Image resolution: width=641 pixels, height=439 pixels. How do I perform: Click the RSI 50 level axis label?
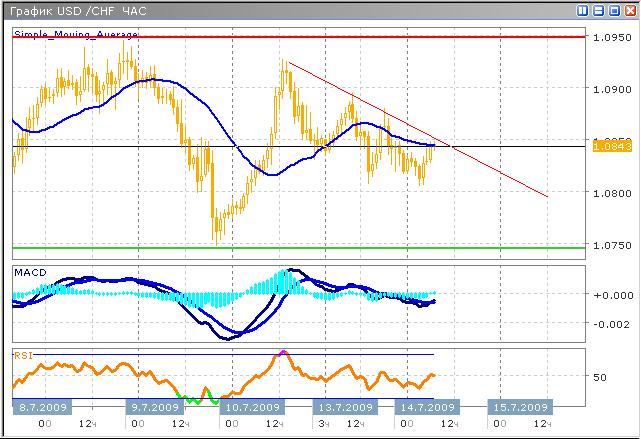coord(601,378)
